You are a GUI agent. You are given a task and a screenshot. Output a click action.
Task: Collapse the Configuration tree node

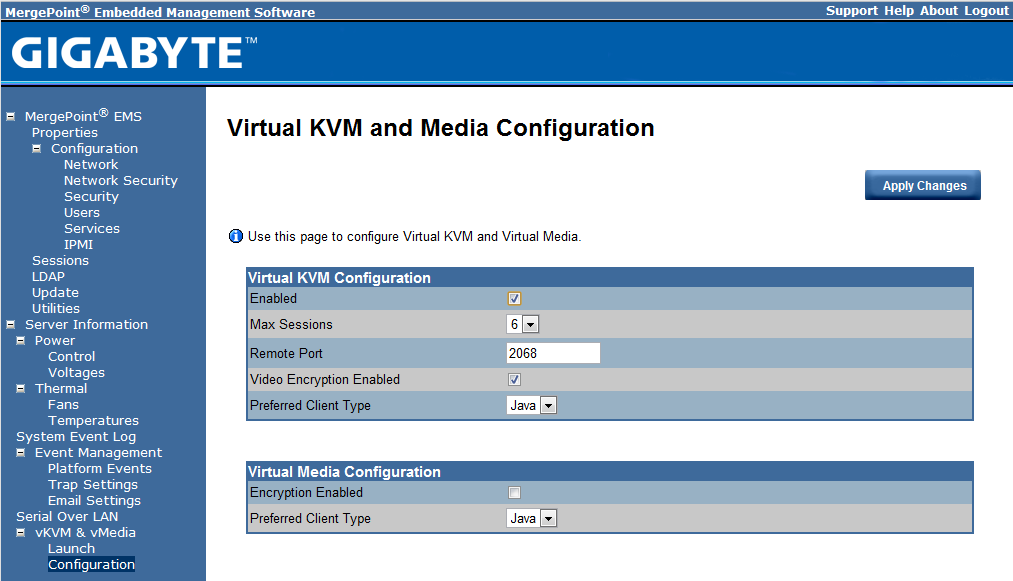click(37, 149)
